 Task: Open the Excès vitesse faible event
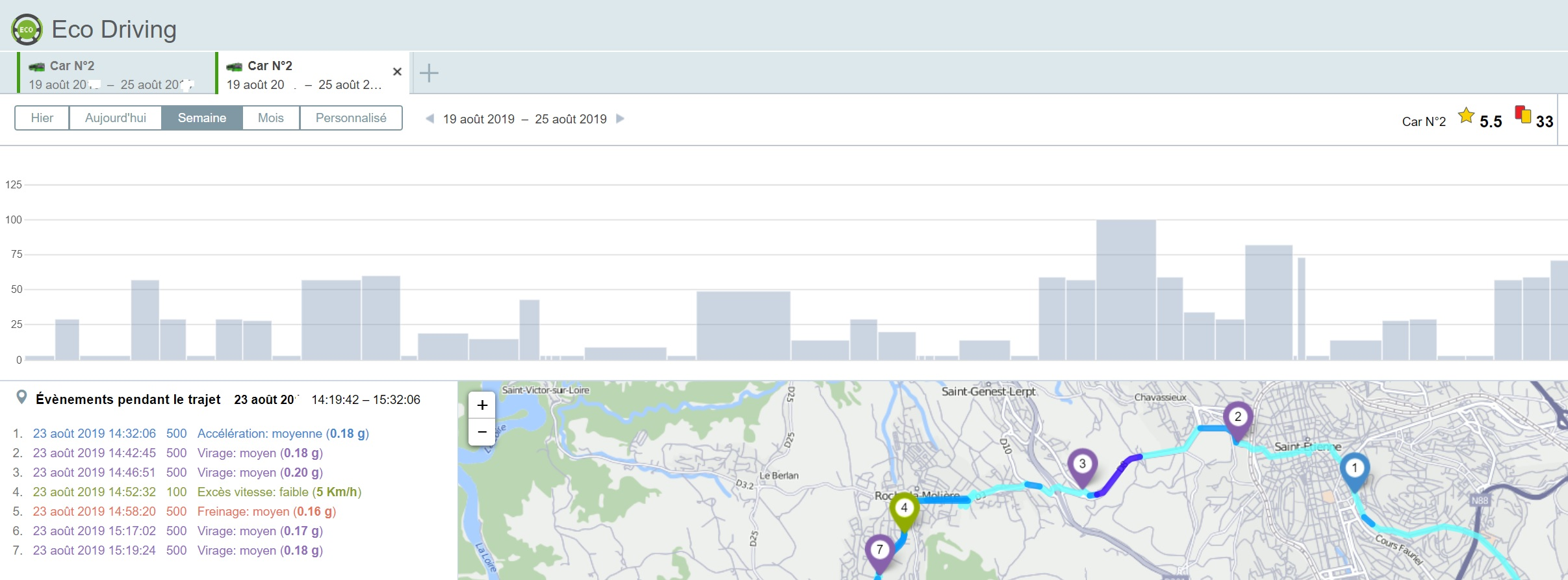pos(279,492)
